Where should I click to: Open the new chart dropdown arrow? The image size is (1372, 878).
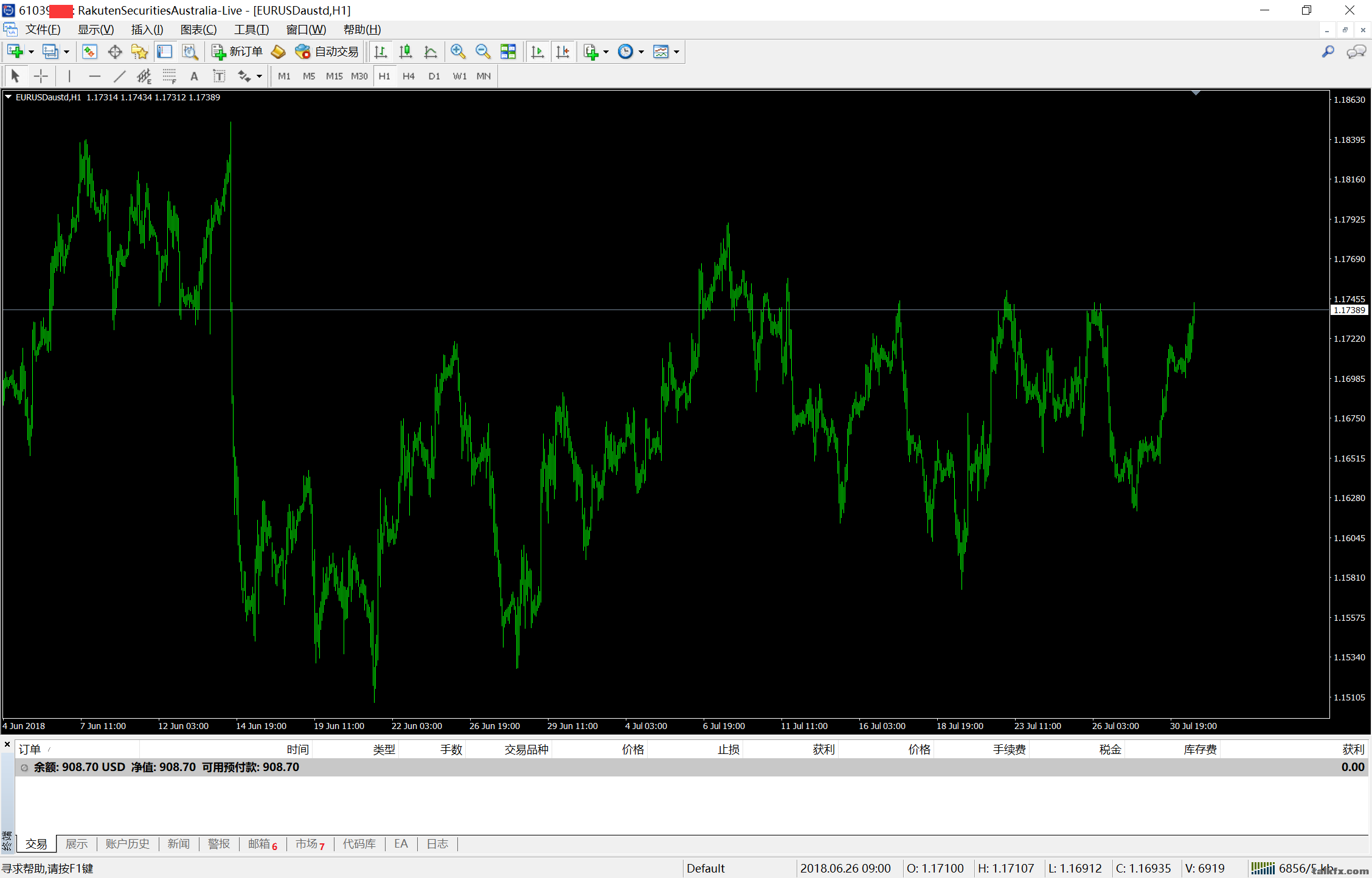point(31,52)
